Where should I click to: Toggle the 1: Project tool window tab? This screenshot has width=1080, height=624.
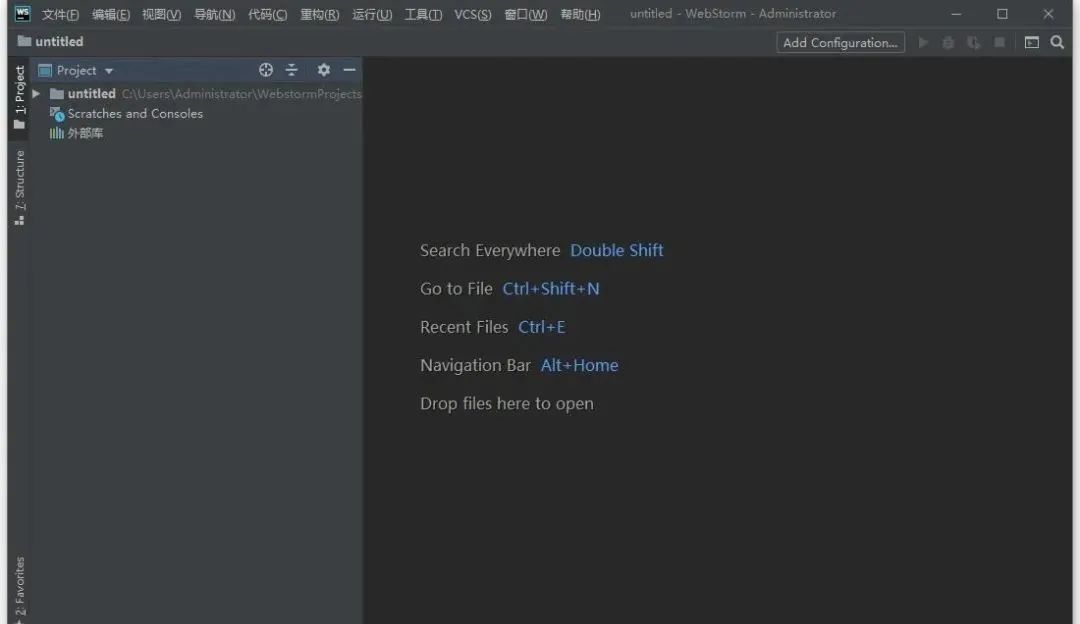coord(19,98)
